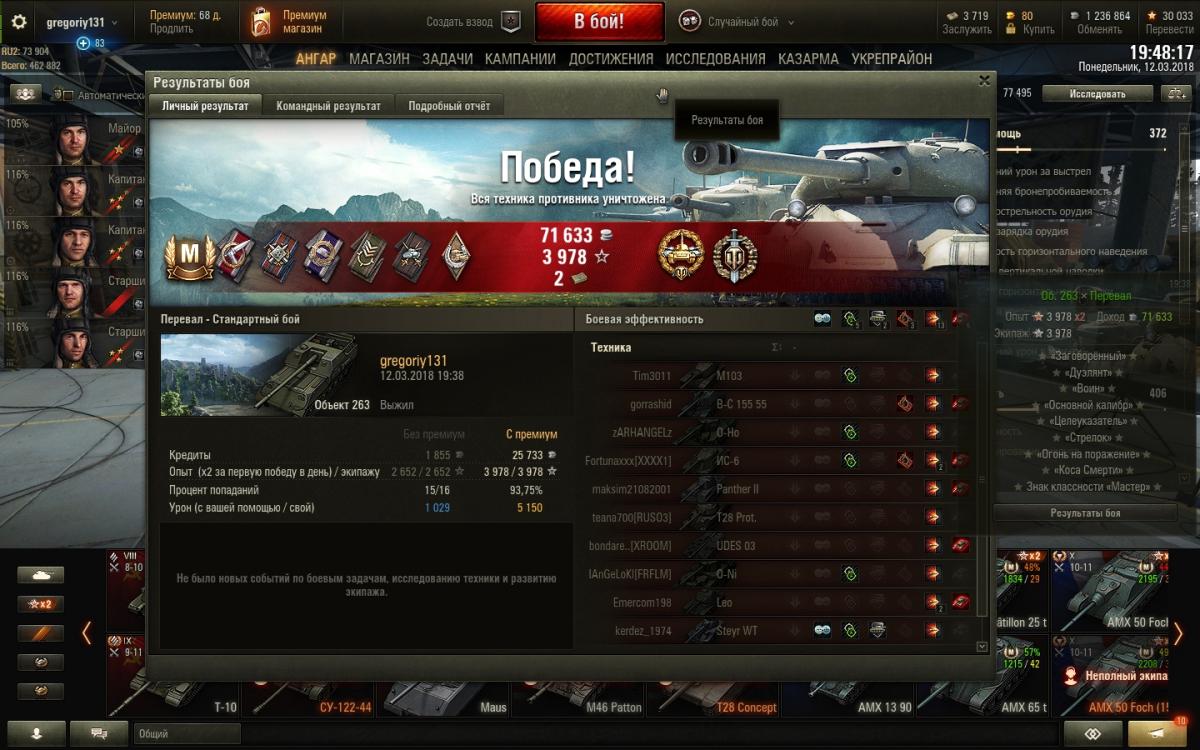Click the Исследовать button
Viewport: 1200px width, 750px height.
pyautogui.click(x=1097, y=94)
